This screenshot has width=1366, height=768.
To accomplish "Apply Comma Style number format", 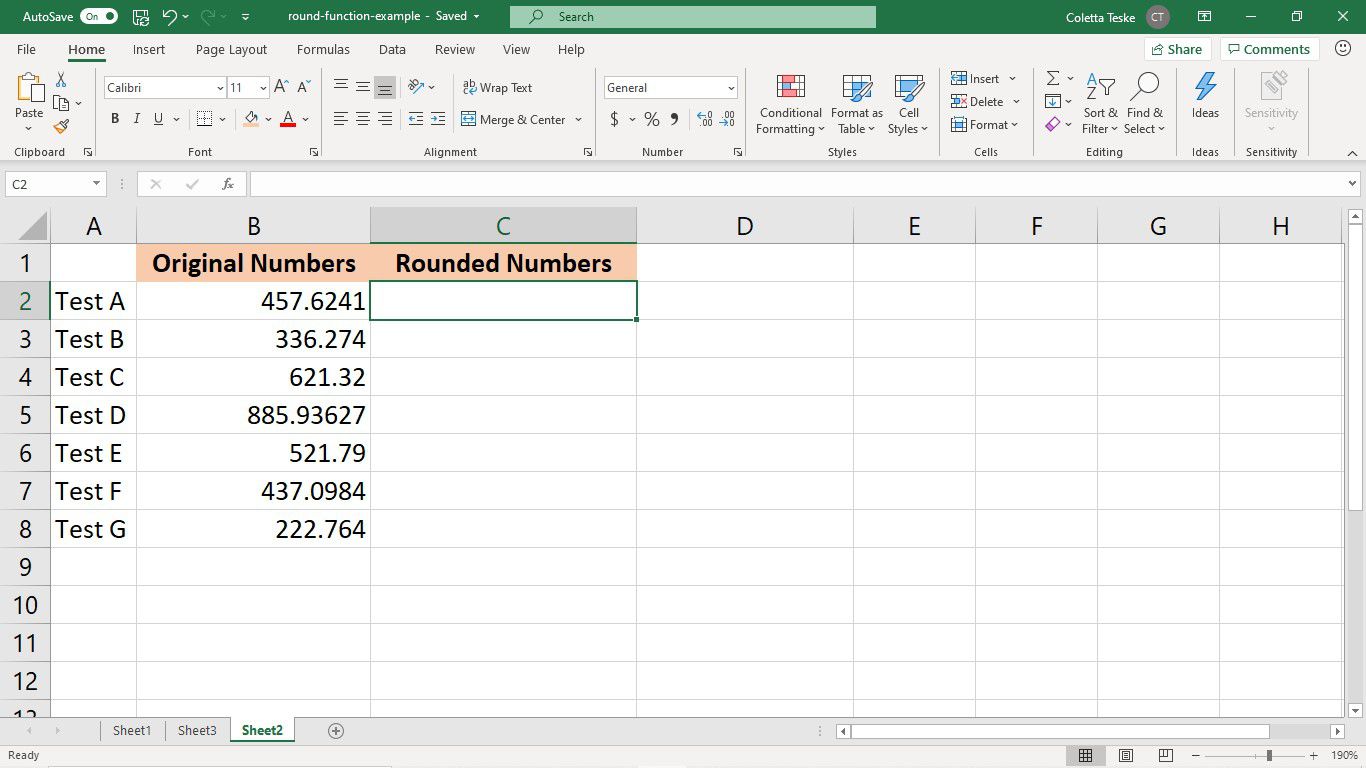I will tap(675, 119).
